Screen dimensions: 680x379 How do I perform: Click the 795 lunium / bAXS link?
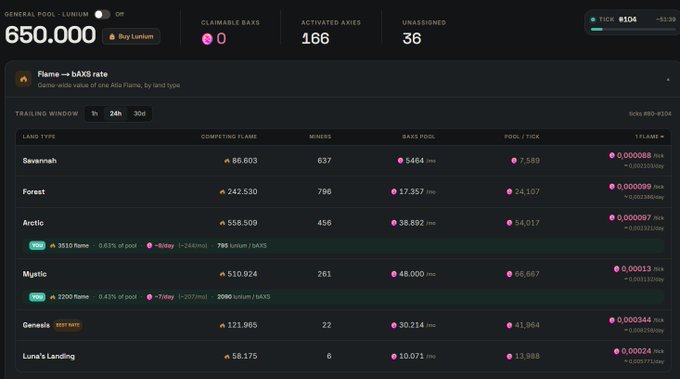pos(242,245)
